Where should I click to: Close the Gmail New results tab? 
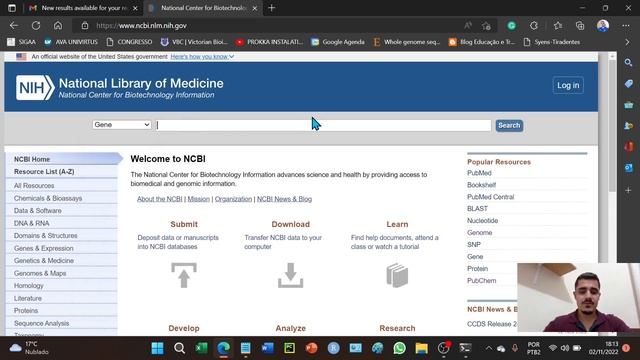[135, 8]
